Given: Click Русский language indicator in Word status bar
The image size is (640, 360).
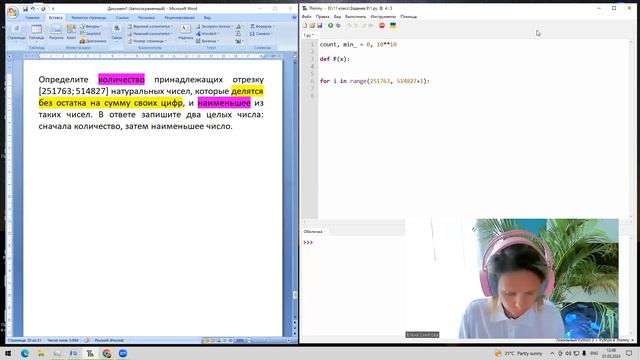Looking at the screenshot, I should pos(109,340).
